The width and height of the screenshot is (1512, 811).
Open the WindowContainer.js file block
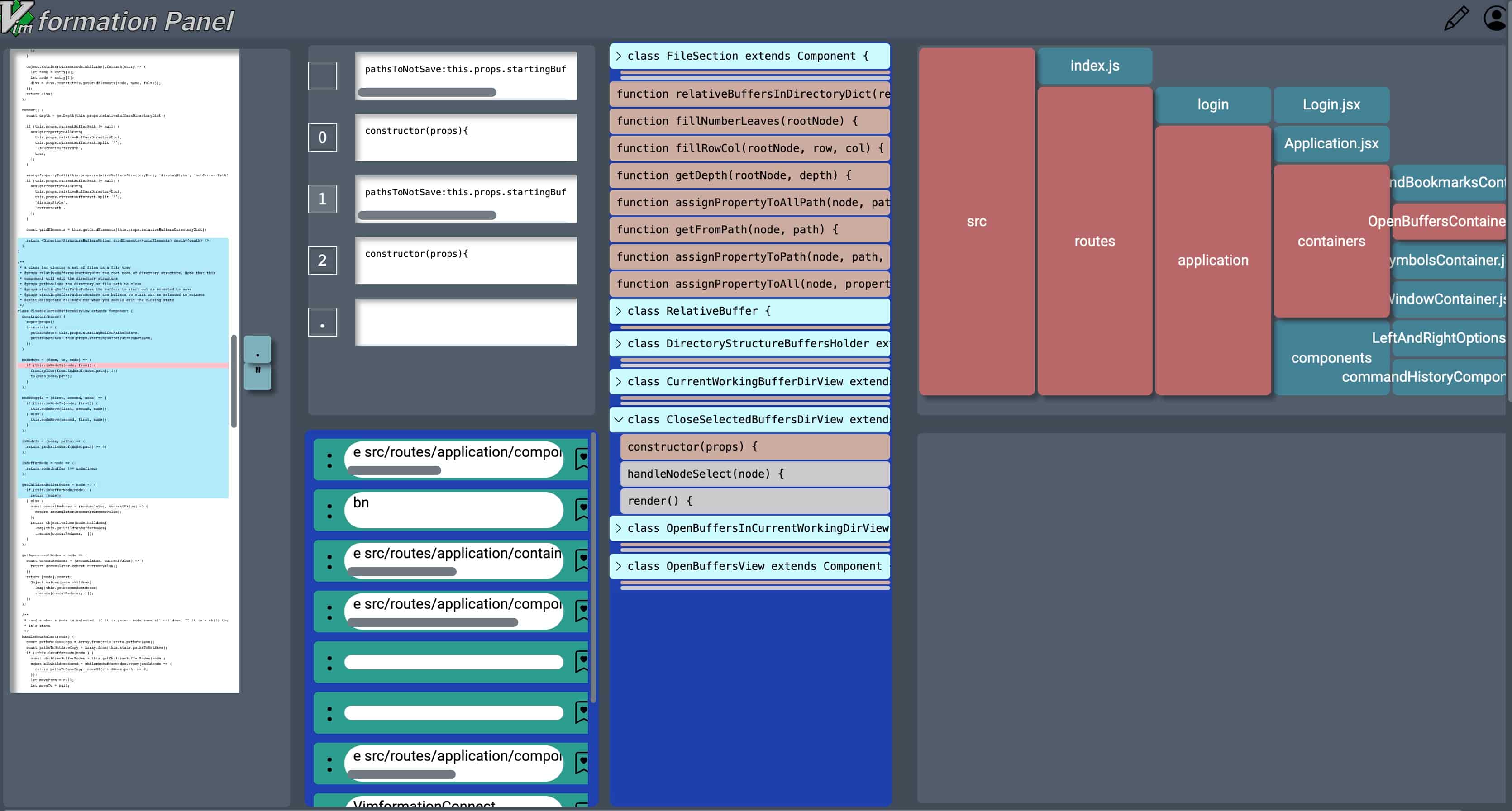pyautogui.click(x=1449, y=299)
